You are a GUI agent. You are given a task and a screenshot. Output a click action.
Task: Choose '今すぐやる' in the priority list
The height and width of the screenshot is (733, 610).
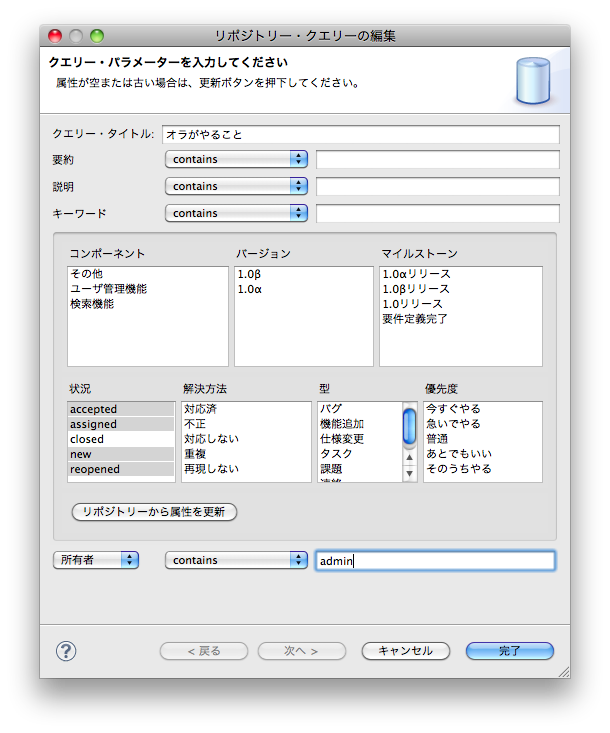coord(453,409)
